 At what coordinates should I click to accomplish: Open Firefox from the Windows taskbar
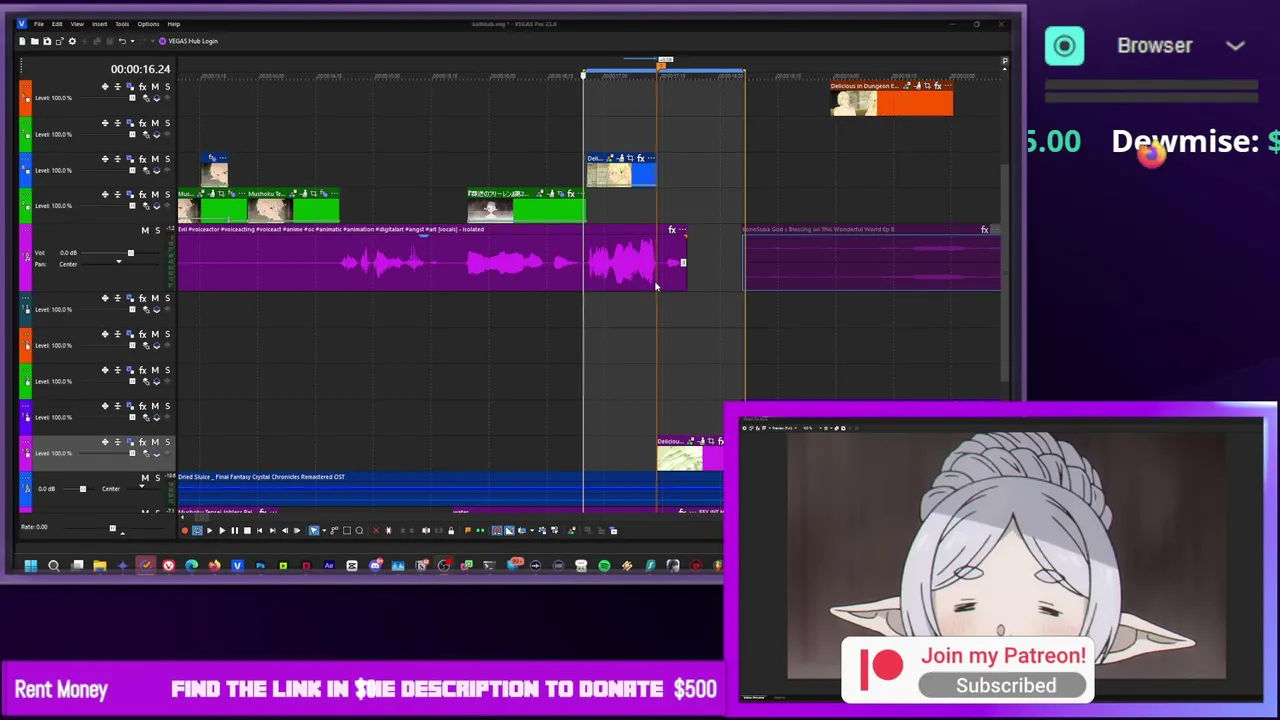[215, 566]
